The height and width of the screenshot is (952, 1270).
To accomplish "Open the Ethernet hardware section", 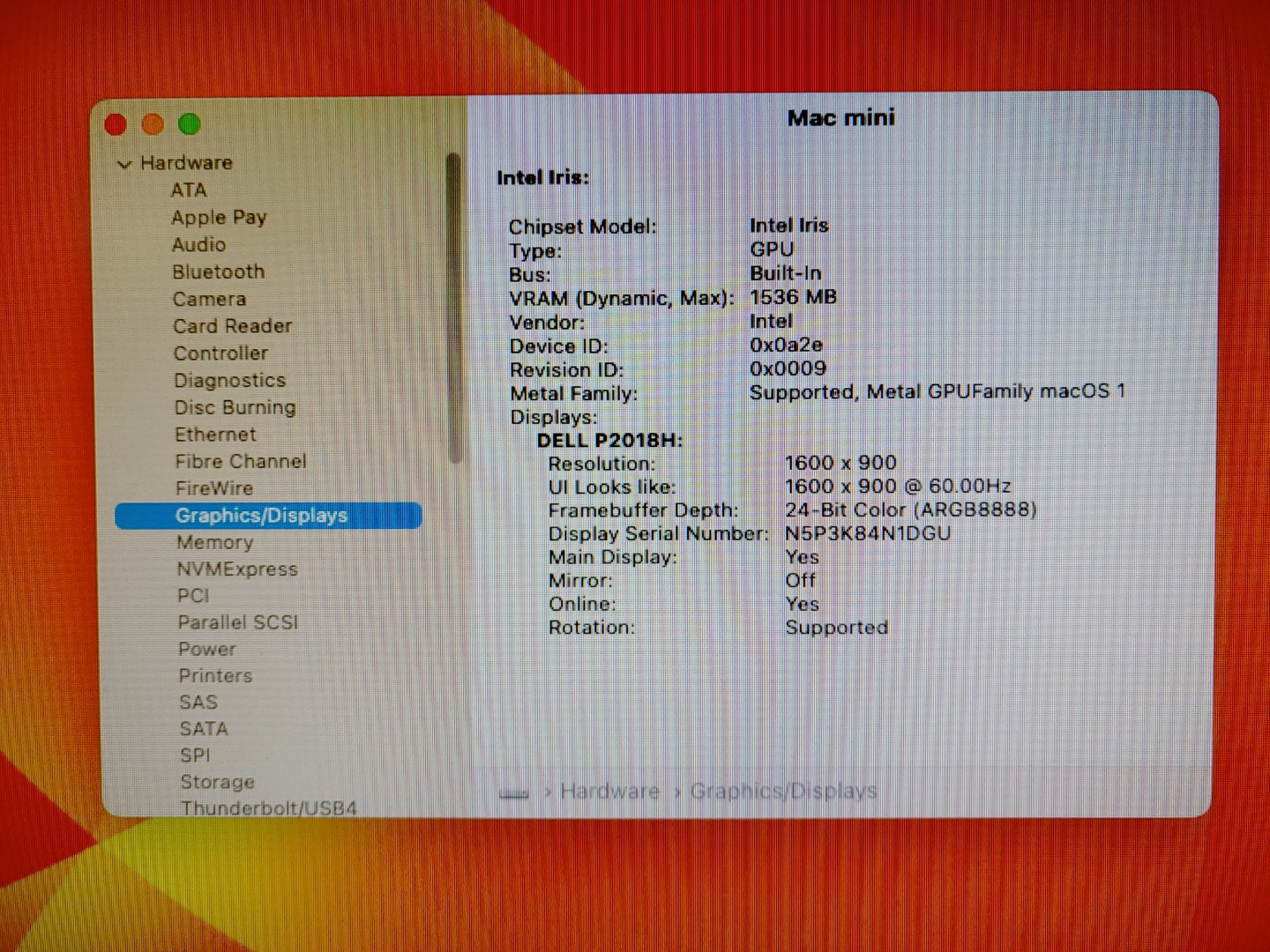I will 215,435.
